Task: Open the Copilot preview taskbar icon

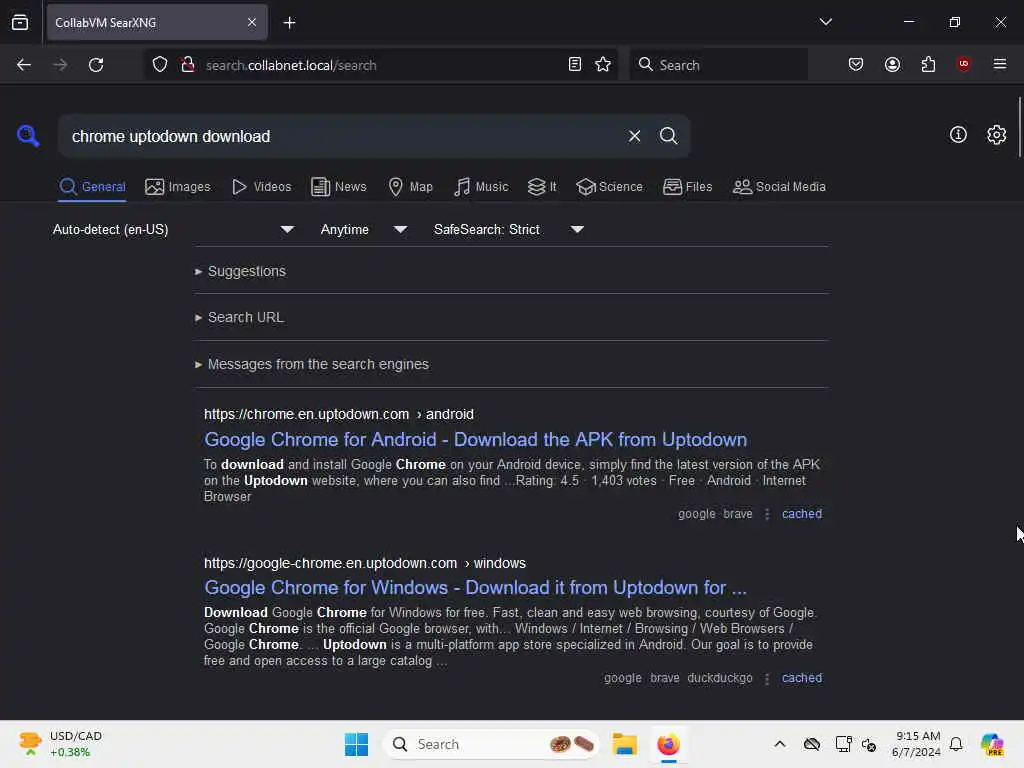Action: [x=992, y=744]
